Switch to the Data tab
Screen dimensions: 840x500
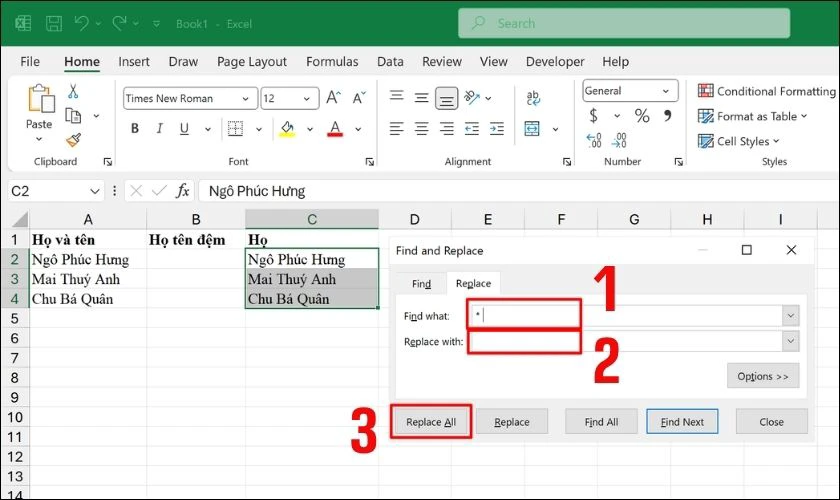[x=391, y=62]
